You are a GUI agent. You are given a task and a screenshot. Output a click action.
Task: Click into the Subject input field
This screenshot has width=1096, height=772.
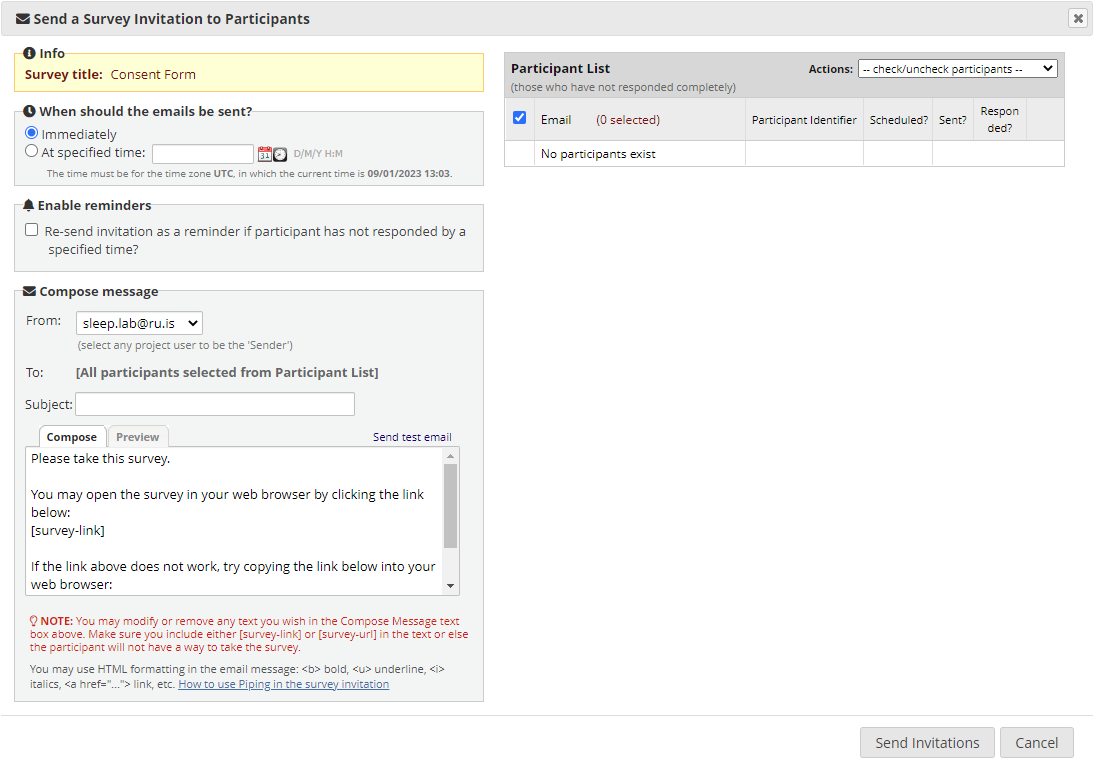click(x=215, y=404)
